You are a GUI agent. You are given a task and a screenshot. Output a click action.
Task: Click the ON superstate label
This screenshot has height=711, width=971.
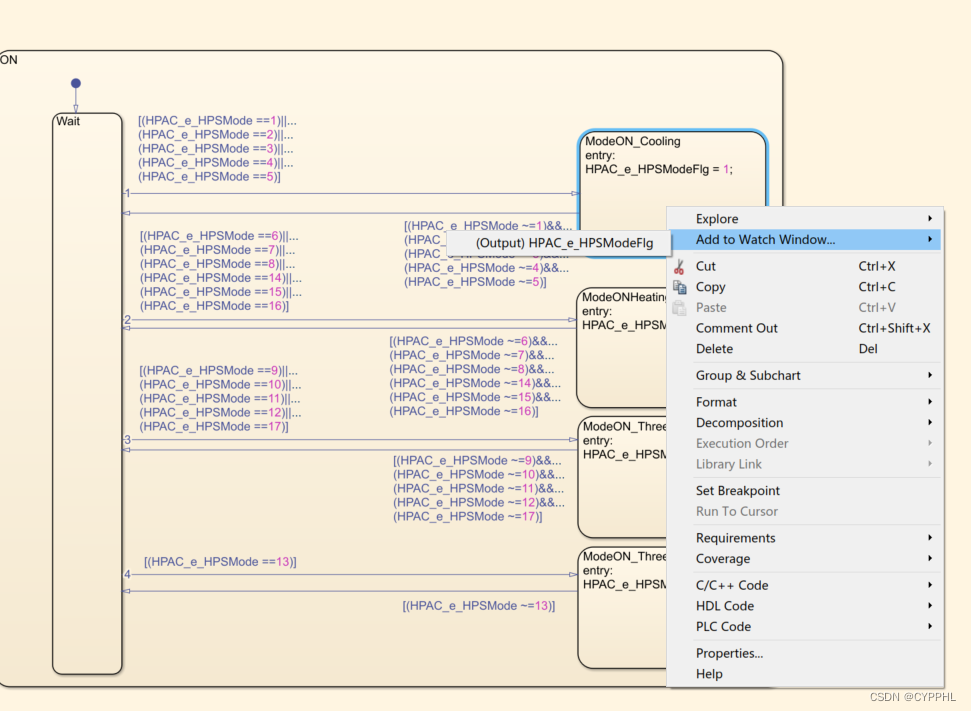9,60
